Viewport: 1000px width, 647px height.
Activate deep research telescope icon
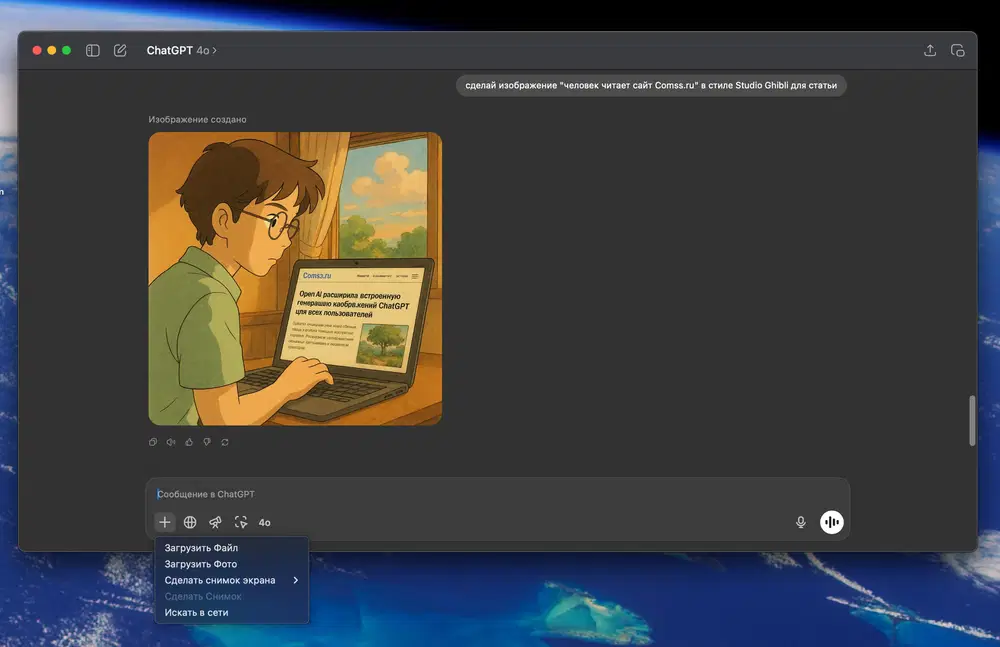tap(215, 522)
